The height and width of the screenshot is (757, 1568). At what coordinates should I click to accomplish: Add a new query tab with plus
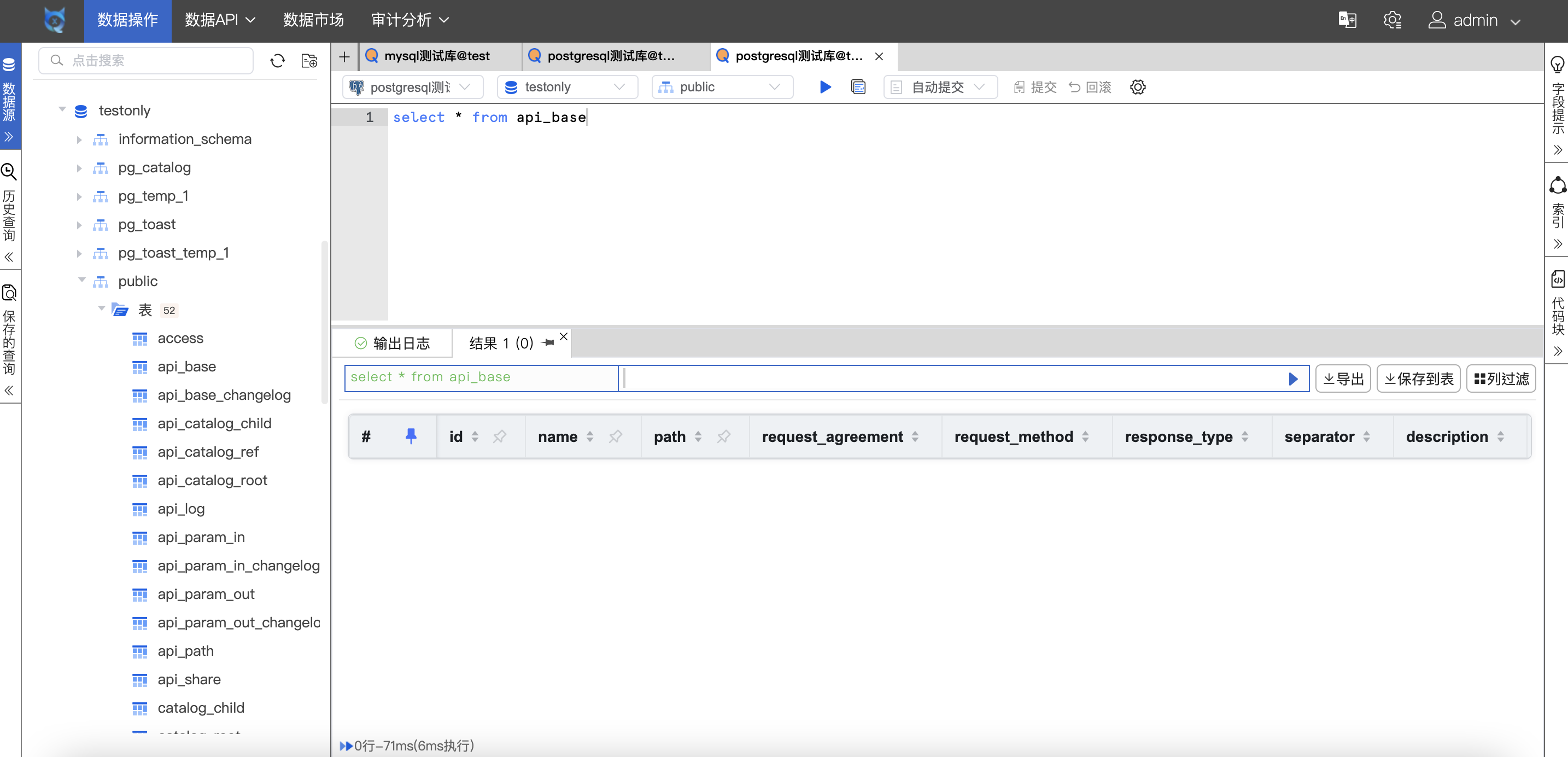[344, 57]
